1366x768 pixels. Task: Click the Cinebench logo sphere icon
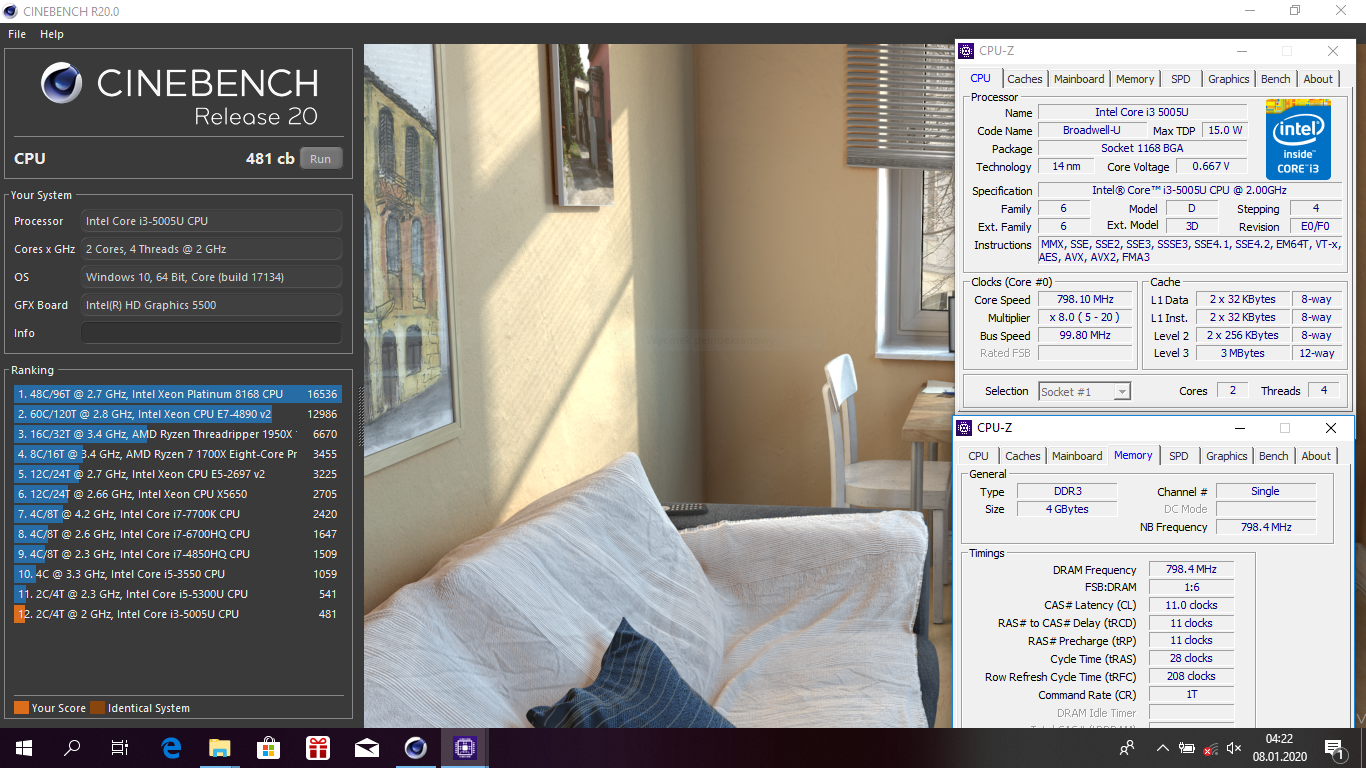pos(62,83)
